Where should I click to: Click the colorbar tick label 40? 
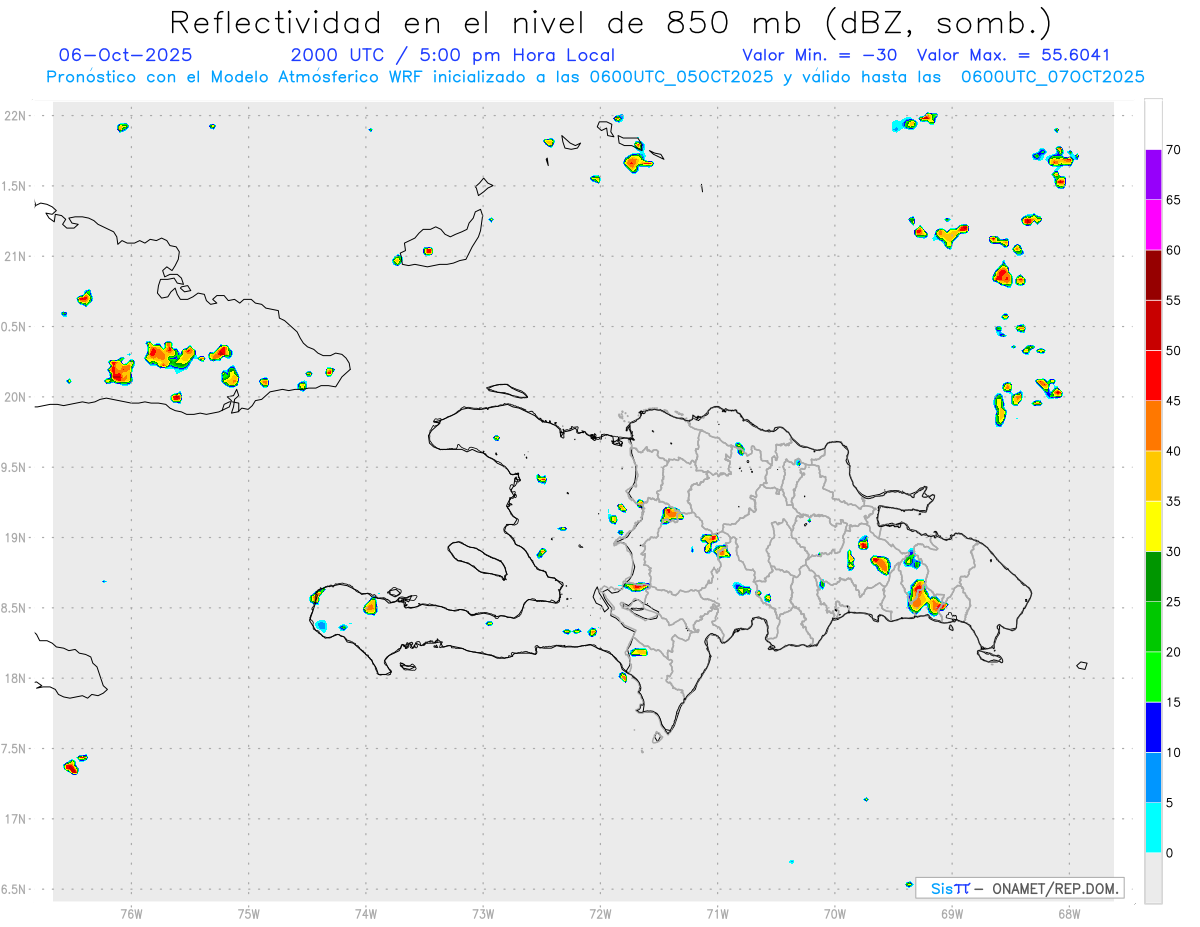1174,451
